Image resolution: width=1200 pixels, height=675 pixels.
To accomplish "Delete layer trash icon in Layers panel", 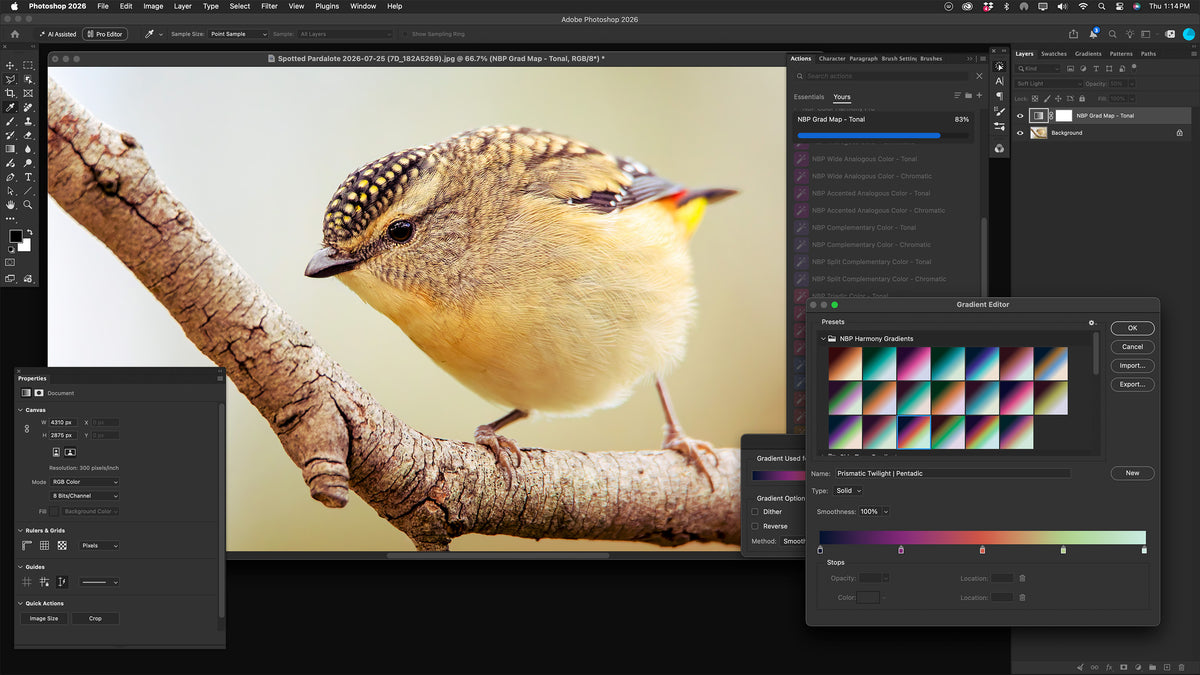I will (1180, 667).
